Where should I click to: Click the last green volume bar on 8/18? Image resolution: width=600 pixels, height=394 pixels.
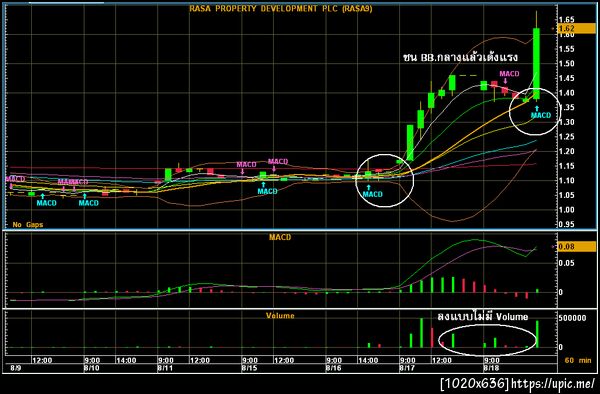(x=537, y=334)
